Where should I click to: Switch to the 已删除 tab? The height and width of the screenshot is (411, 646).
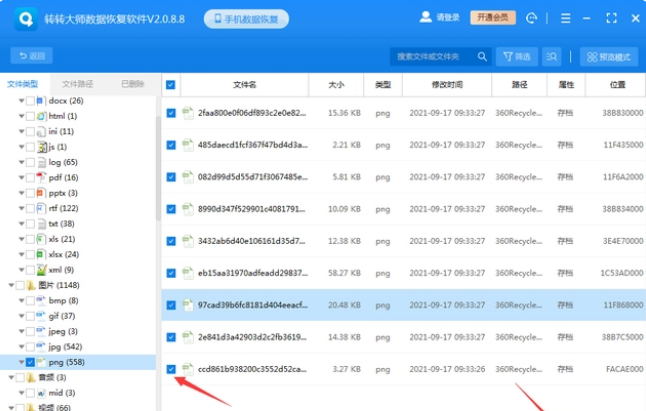tap(132, 84)
